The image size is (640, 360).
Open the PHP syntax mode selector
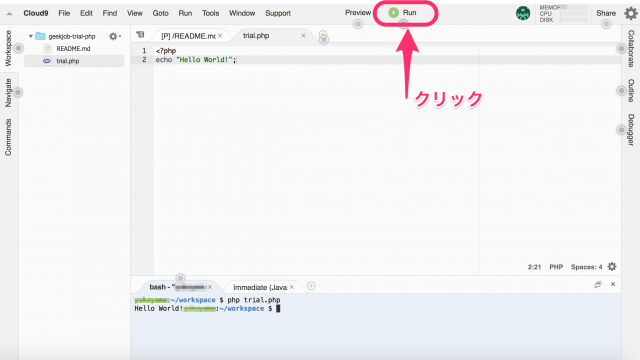(x=556, y=267)
